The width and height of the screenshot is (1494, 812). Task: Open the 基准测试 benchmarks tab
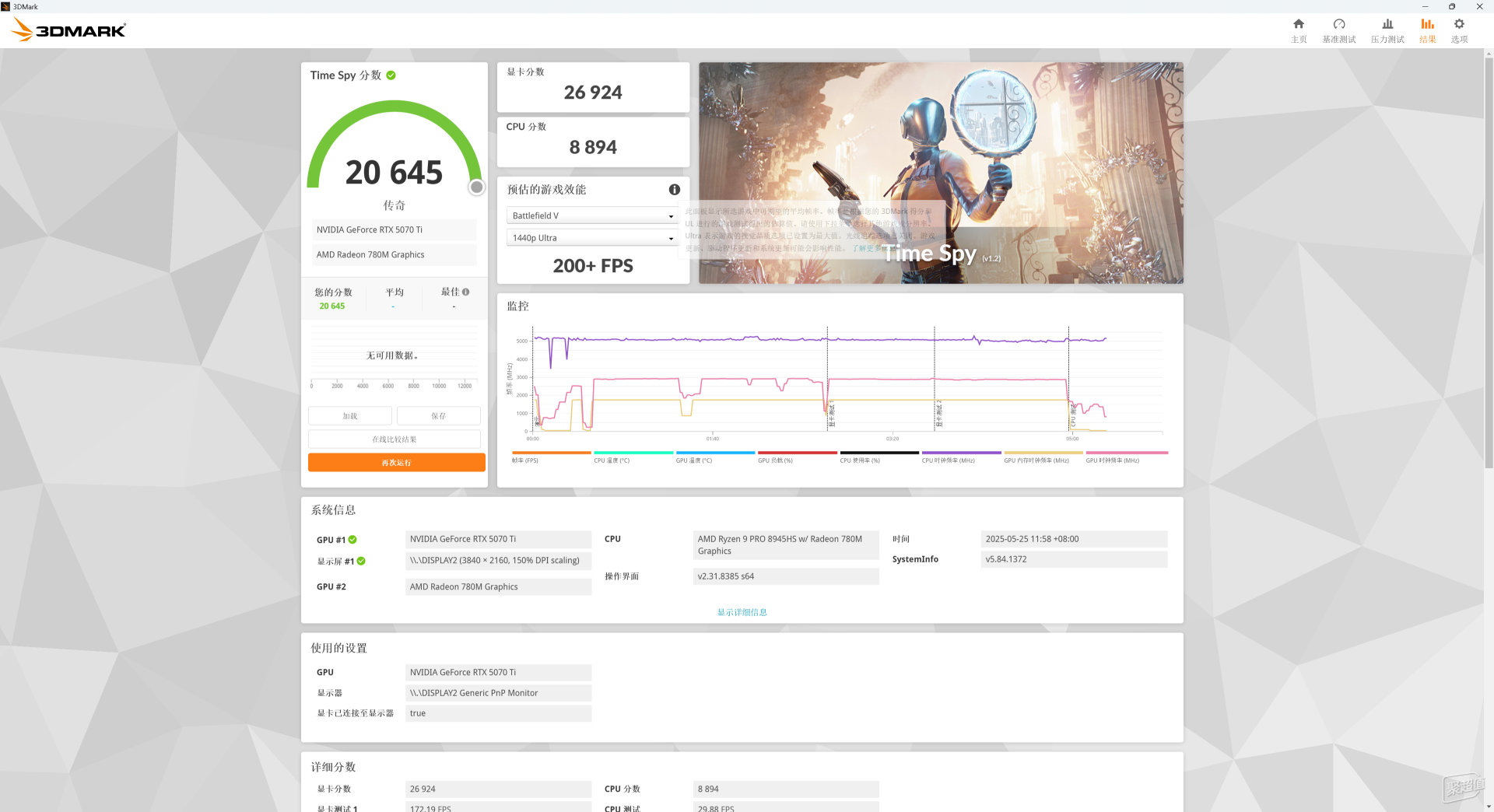pyautogui.click(x=1339, y=30)
